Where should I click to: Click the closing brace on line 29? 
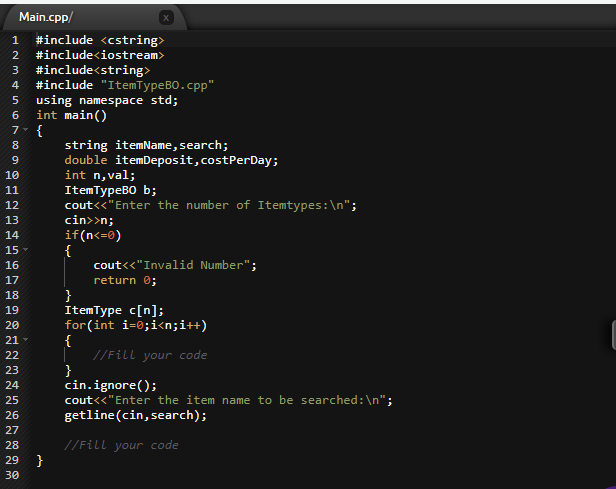[x=39, y=460]
